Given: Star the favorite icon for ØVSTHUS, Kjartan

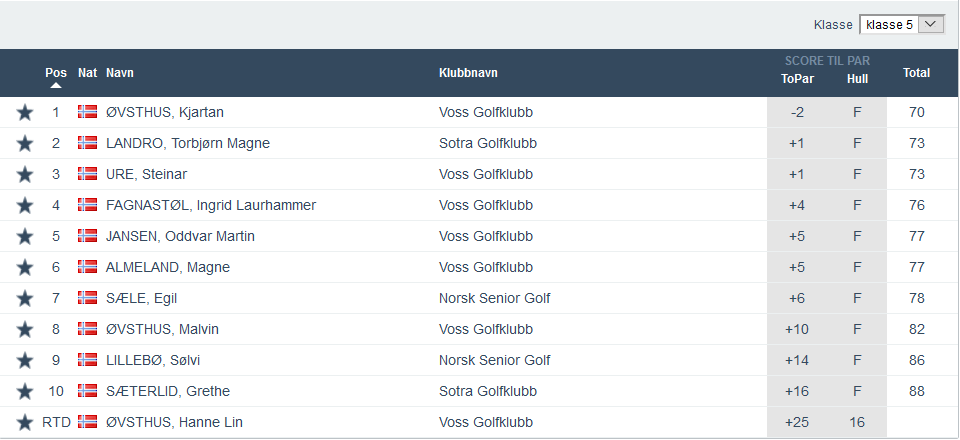Looking at the screenshot, I should pyautogui.click(x=25, y=112).
